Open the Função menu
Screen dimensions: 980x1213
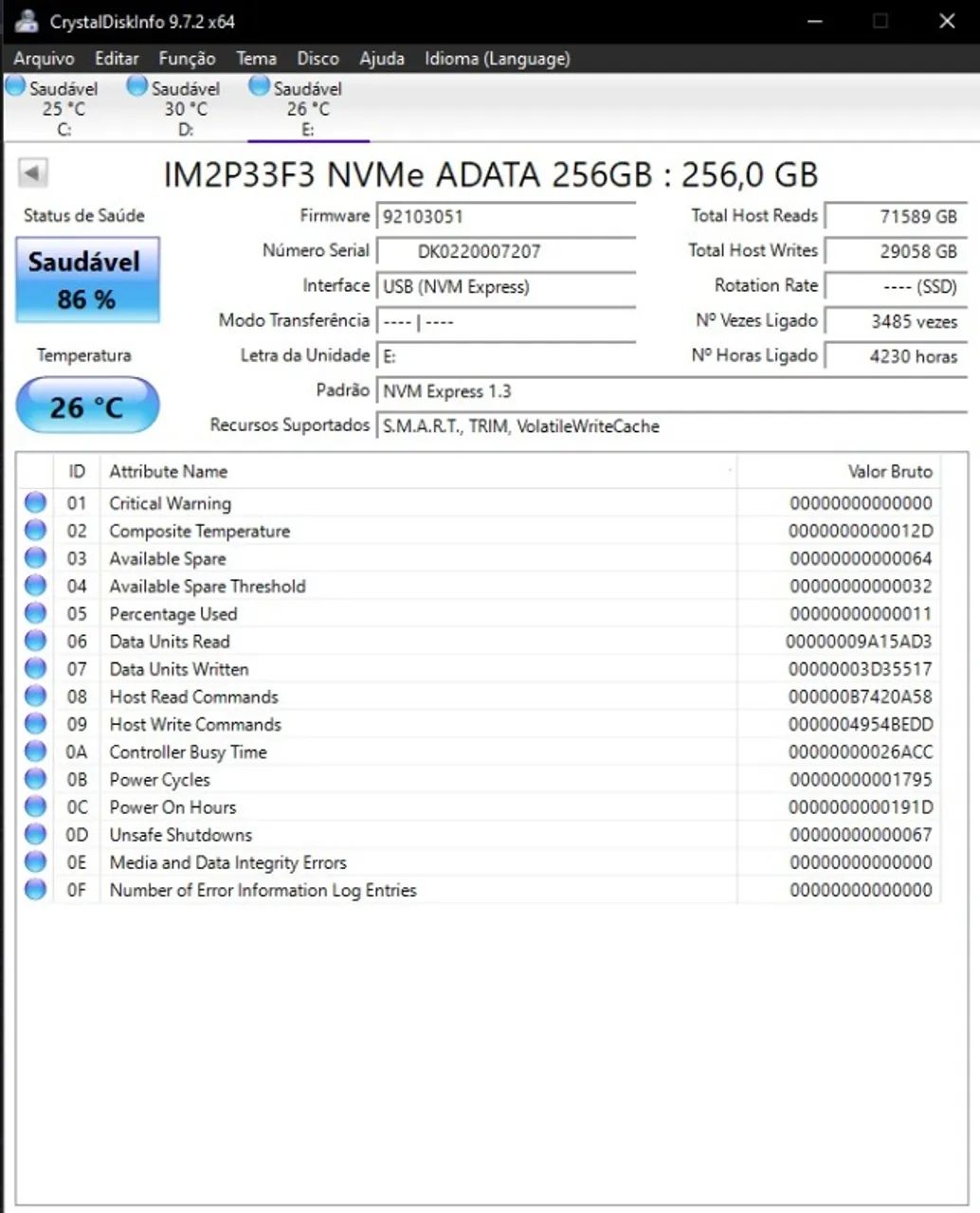click(x=187, y=59)
